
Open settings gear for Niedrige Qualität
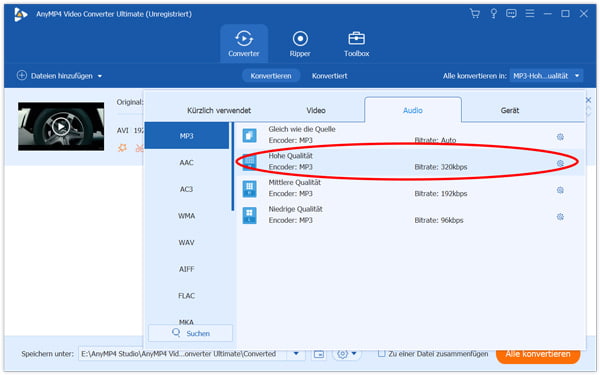tap(560, 217)
